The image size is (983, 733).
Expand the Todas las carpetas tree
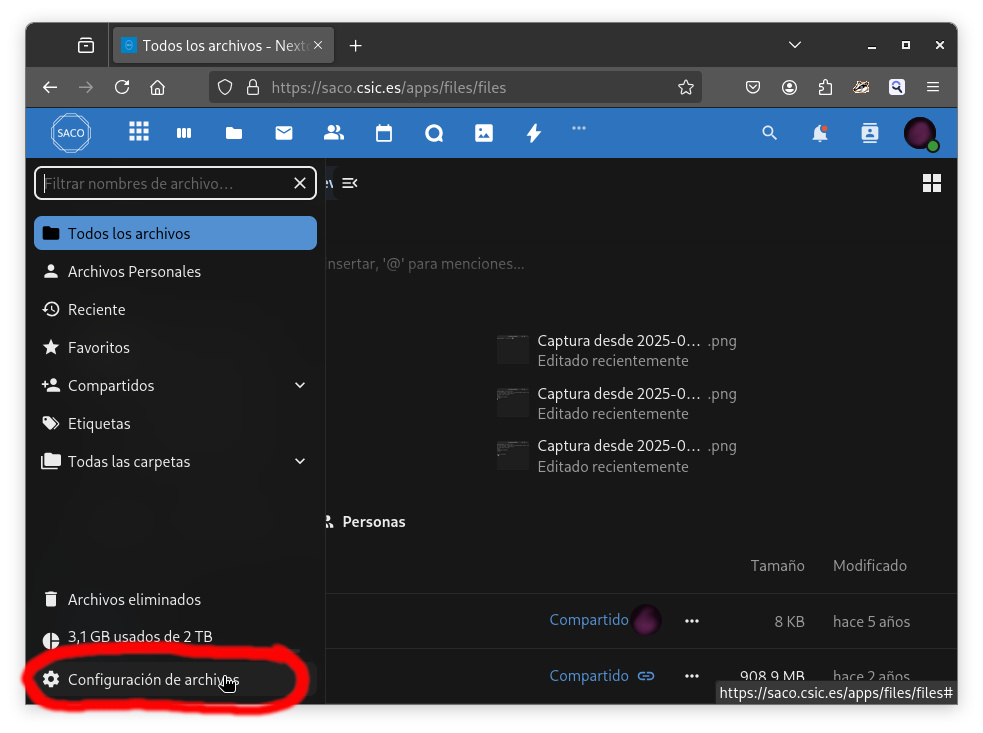coord(300,462)
